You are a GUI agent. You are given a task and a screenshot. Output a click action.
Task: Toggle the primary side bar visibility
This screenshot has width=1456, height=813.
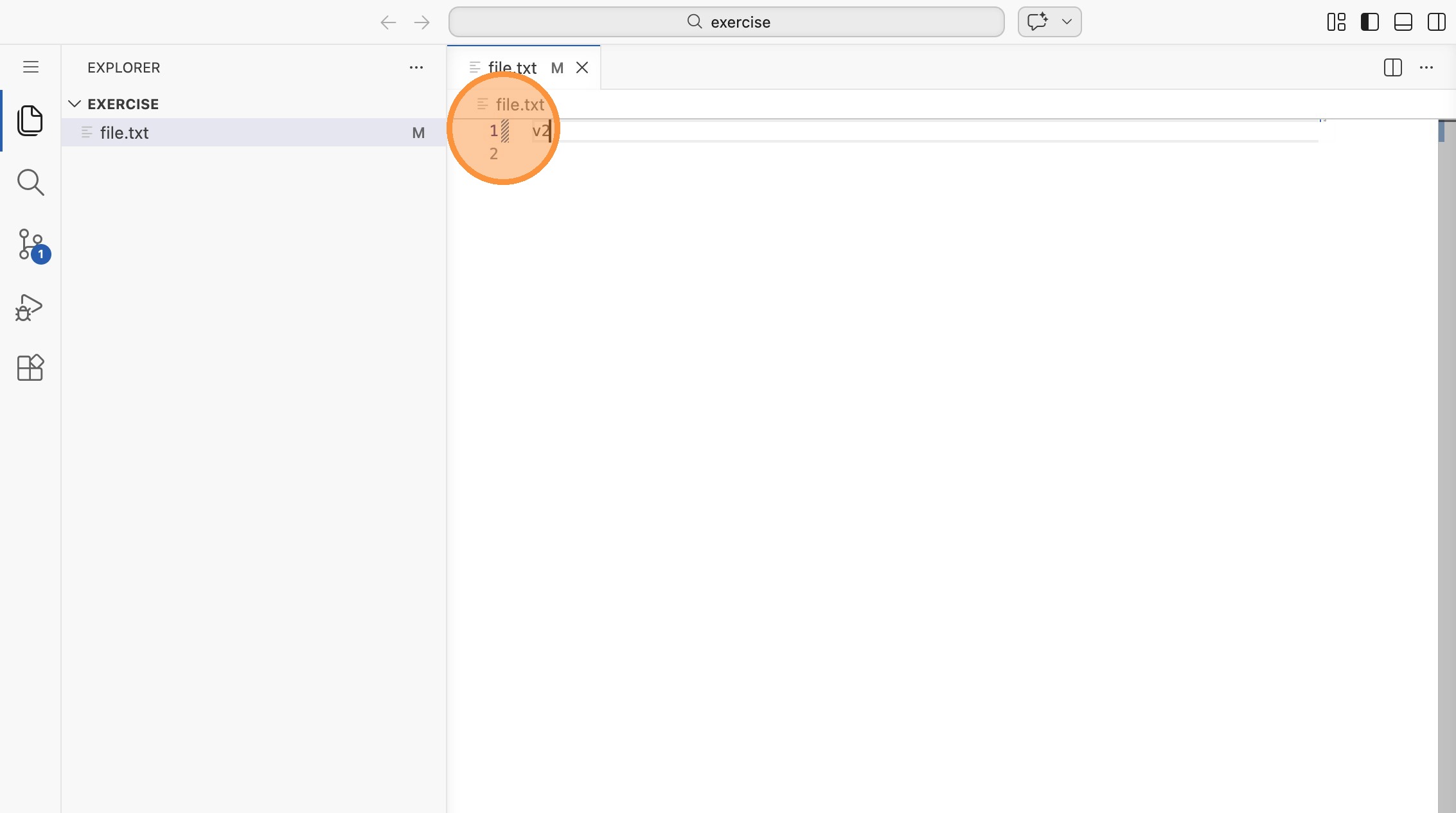click(x=1369, y=22)
